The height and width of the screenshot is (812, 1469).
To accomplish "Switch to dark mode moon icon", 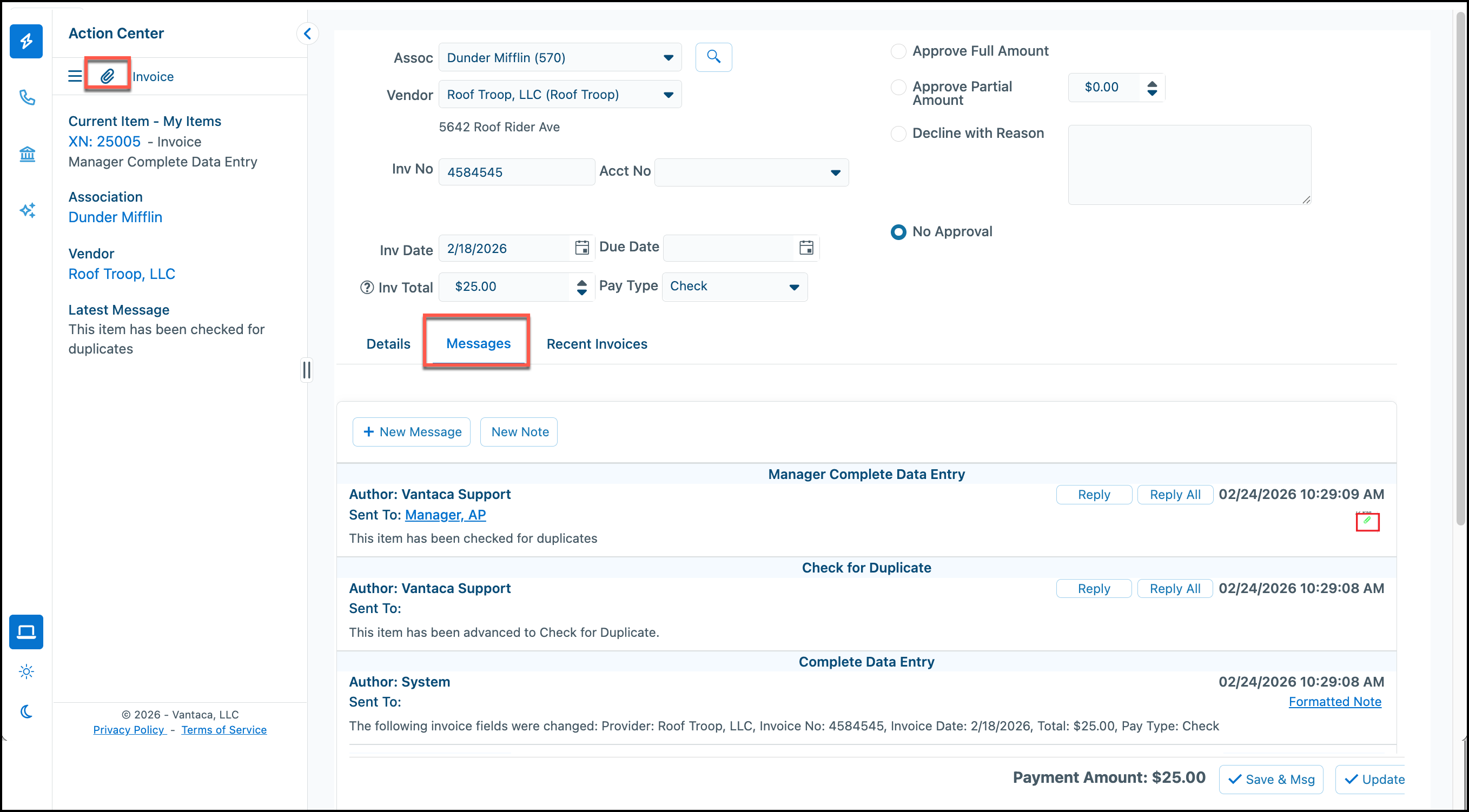I will tap(26, 711).
